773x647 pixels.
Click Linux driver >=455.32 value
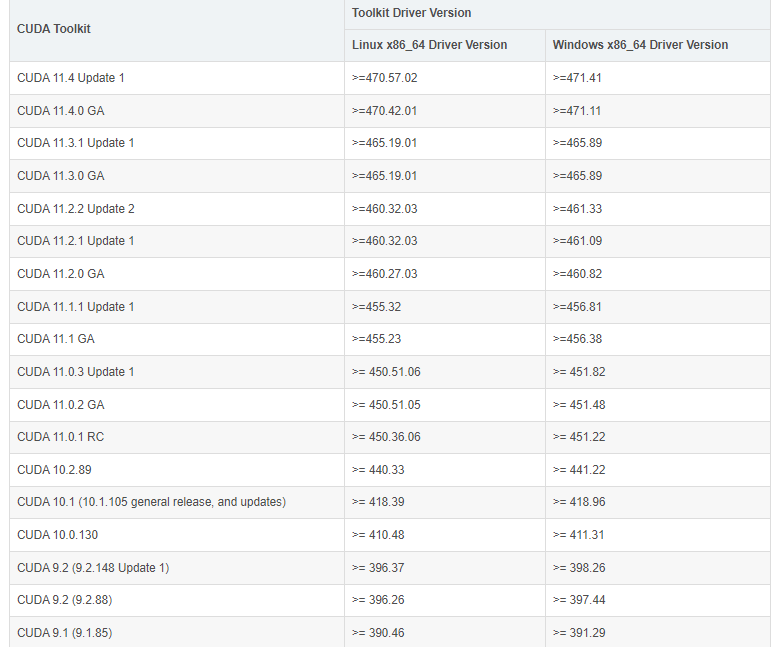pos(376,307)
